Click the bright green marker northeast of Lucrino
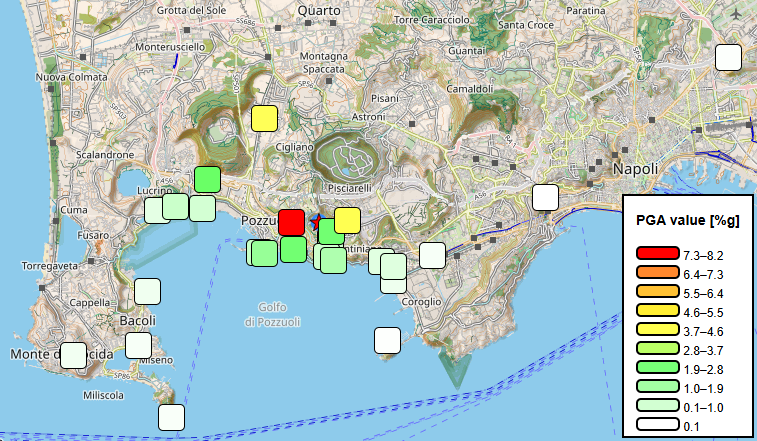Screen dimensions: 757x441 click(x=208, y=179)
